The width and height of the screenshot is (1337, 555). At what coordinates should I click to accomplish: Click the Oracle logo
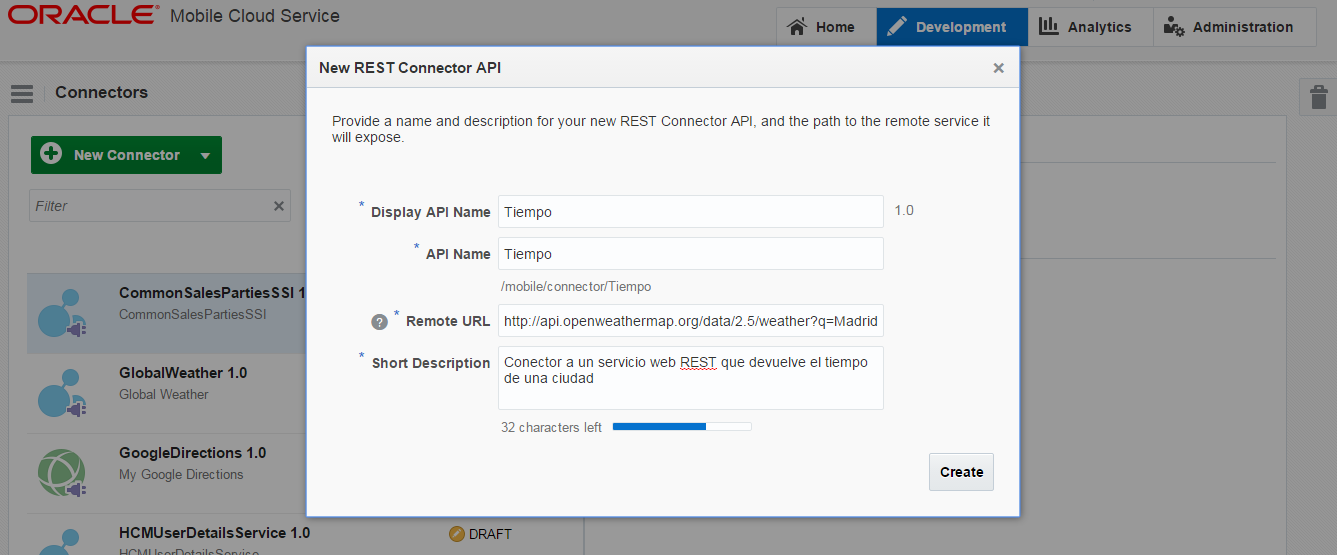pos(83,15)
